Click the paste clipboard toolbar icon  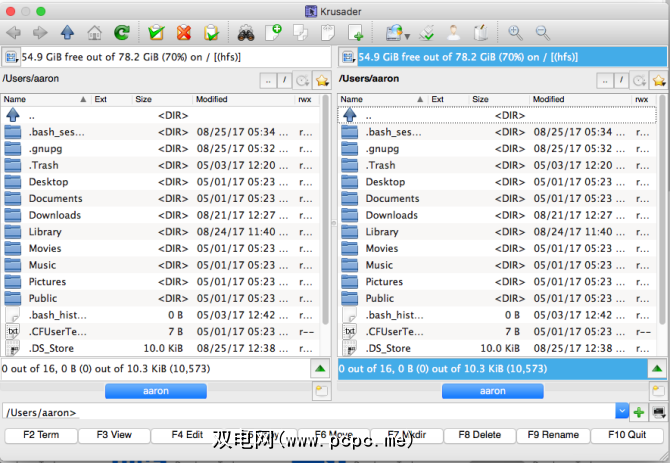pos(328,32)
